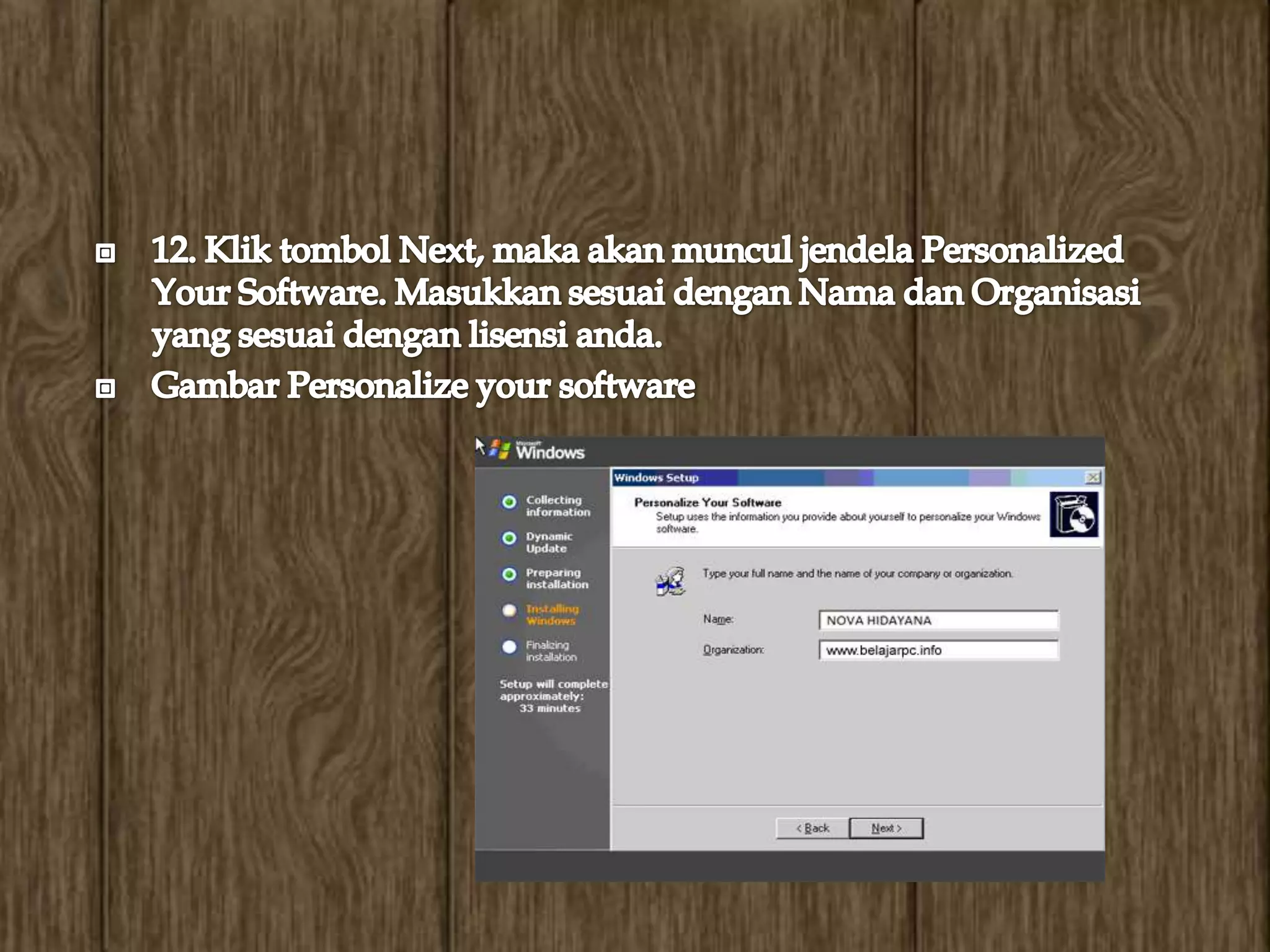Image resolution: width=1270 pixels, height=952 pixels.
Task: Click the user and computer personalize icon
Action: tap(670, 582)
